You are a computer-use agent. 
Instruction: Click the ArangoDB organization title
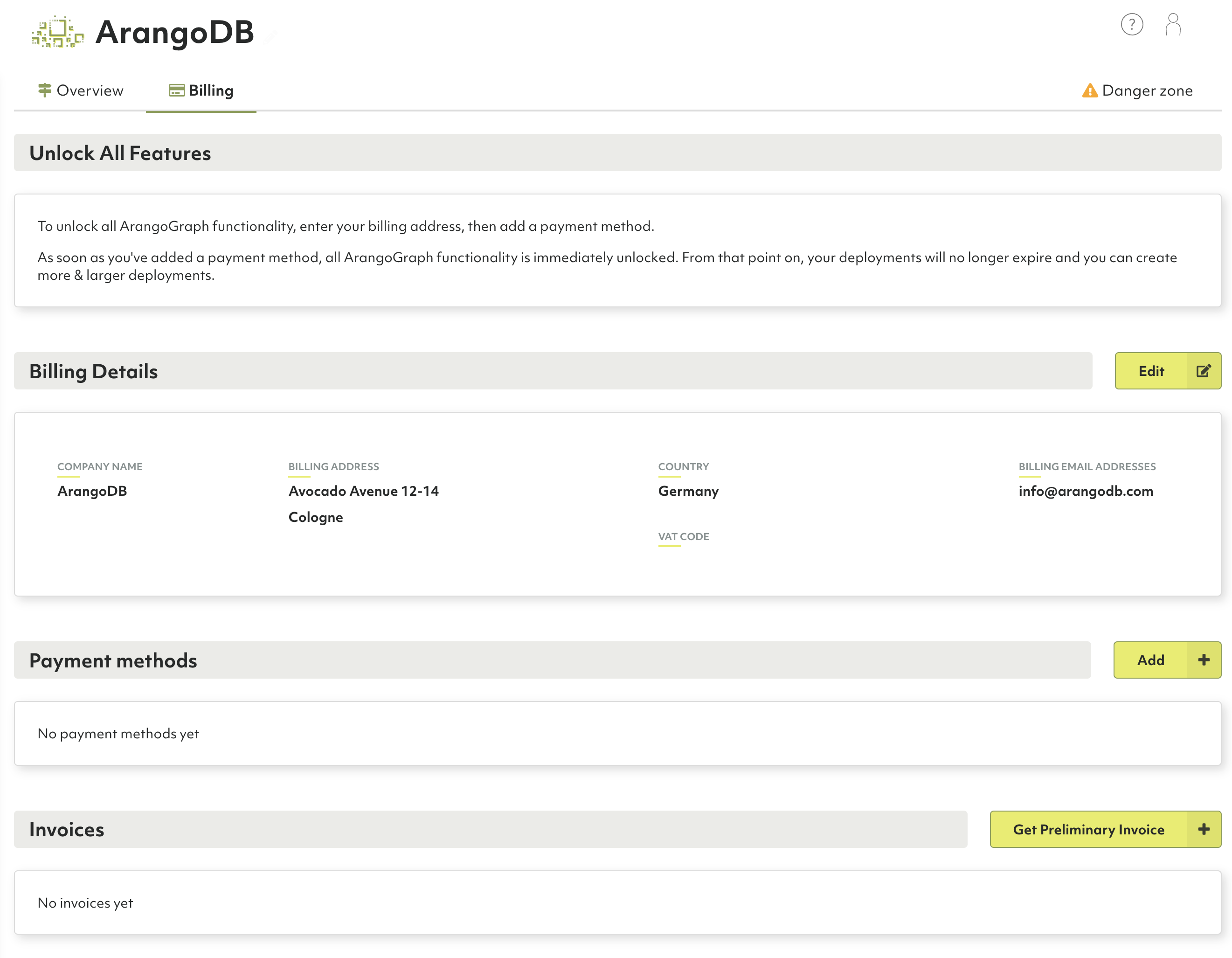(175, 32)
